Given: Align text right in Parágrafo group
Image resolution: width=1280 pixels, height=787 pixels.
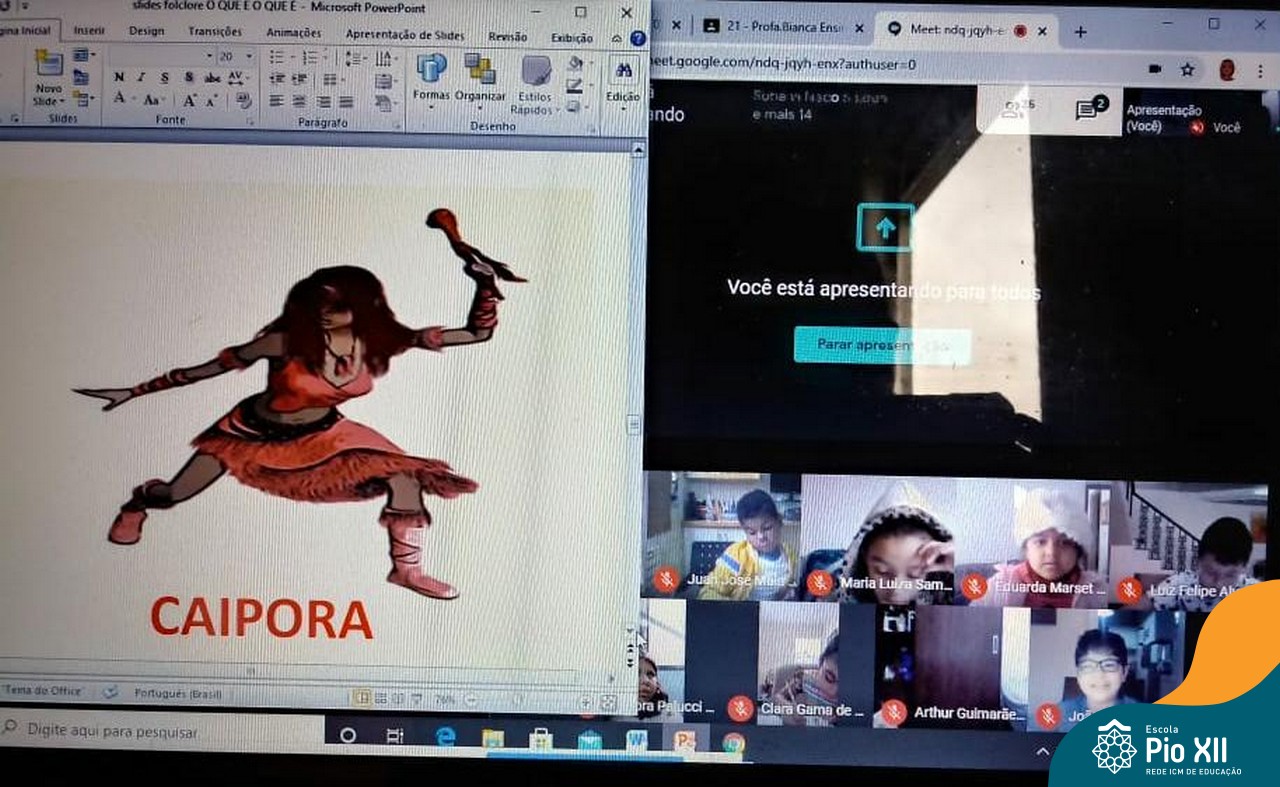Looking at the screenshot, I should tap(323, 102).
